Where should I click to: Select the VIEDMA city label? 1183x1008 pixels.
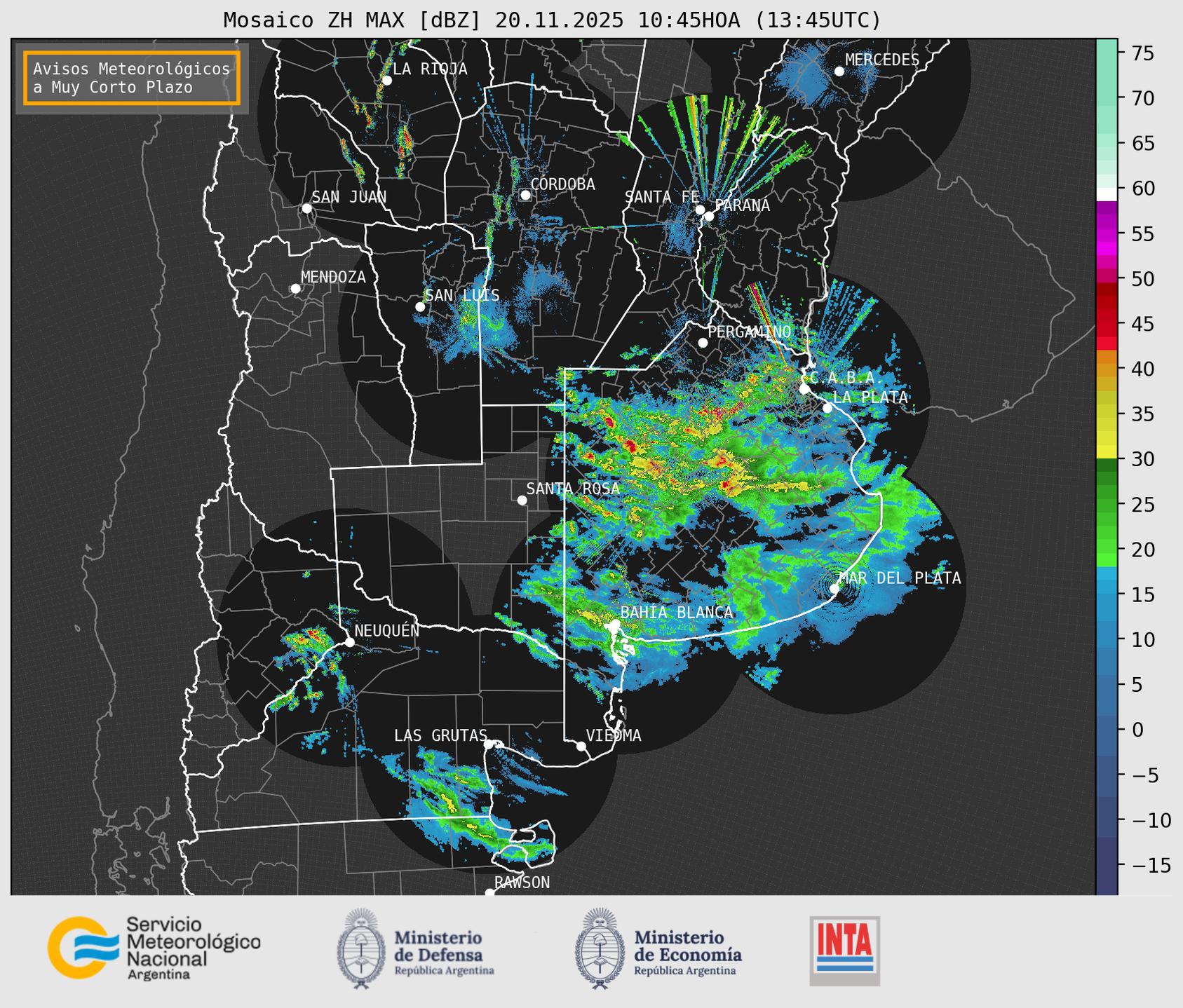pos(614,735)
